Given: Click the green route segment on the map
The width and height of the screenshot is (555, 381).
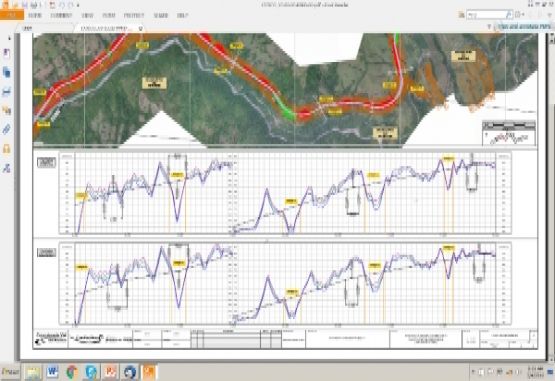Looking at the screenshot, I should coord(285,107).
